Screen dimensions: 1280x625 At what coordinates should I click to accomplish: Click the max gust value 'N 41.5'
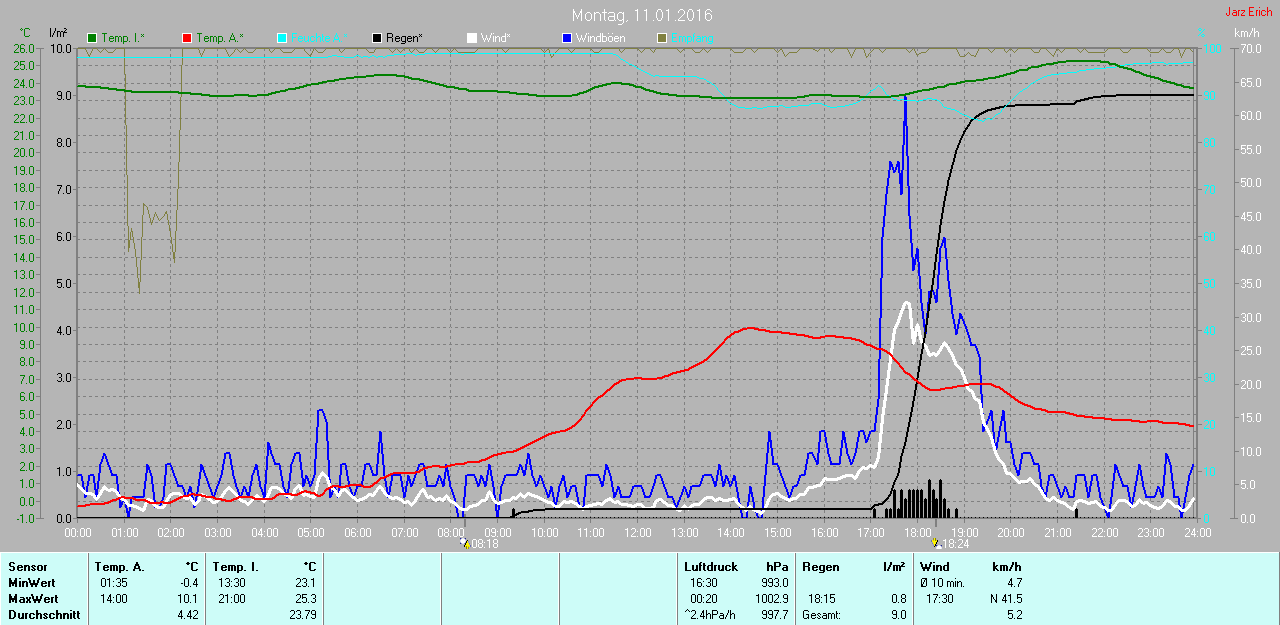click(1005, 599)
